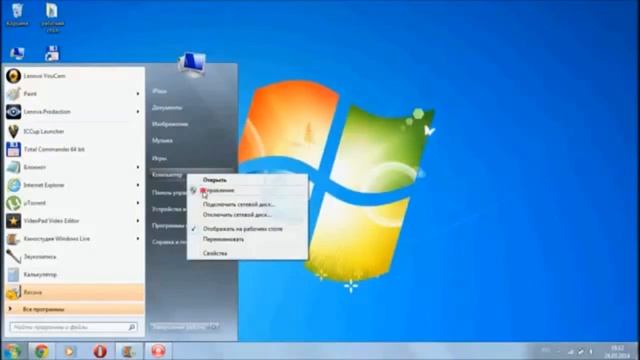
Task: Open Киностудия Windows Live
Action: click(74, 239)
